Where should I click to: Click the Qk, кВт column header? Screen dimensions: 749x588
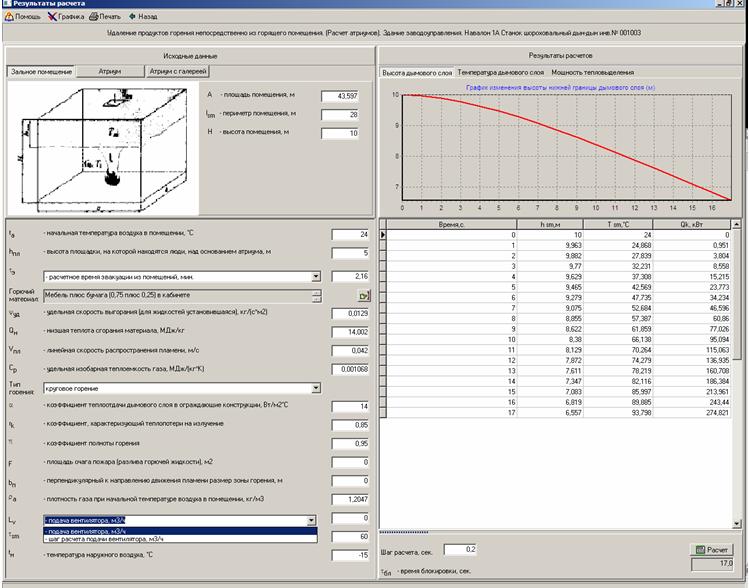(686, 224)
